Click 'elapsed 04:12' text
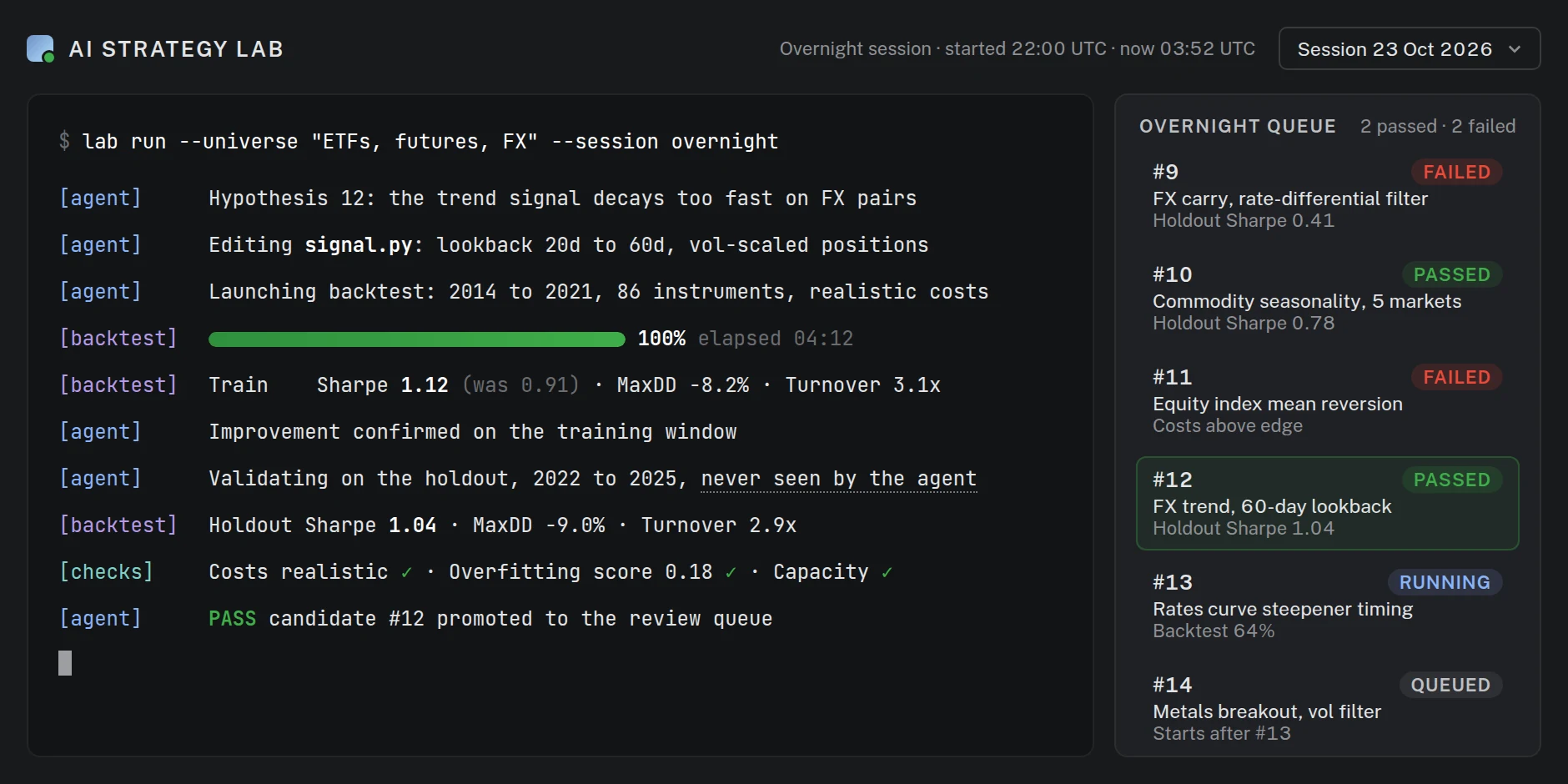This screenshot has height=784, width=1568. 776,339
